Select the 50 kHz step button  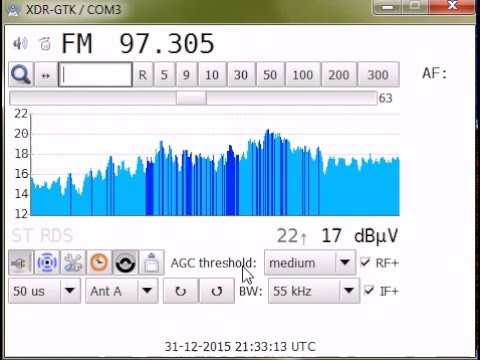click(x=270, y=75)
